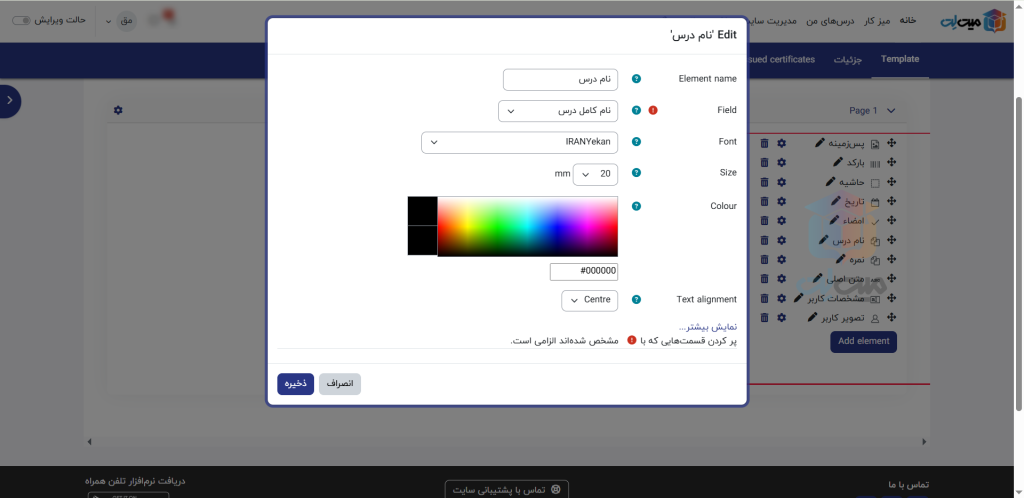Click the upper black colour swatch
The image size is (1024, 498).
click(x=422, y=211)
